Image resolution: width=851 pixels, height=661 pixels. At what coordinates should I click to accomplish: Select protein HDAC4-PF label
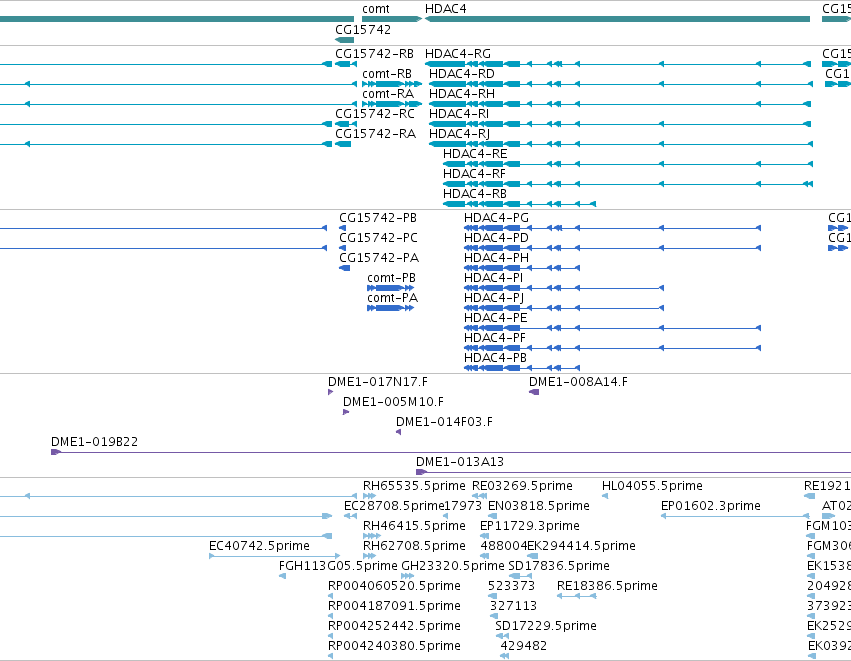pos(495,339)
